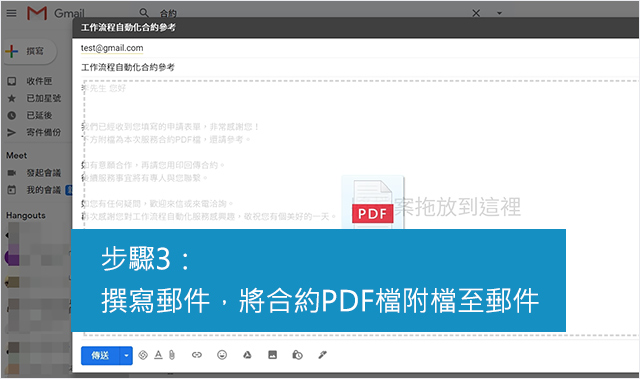Click the search magnifier icon
The image size is (640, 379).
click(x=144, y=13)
